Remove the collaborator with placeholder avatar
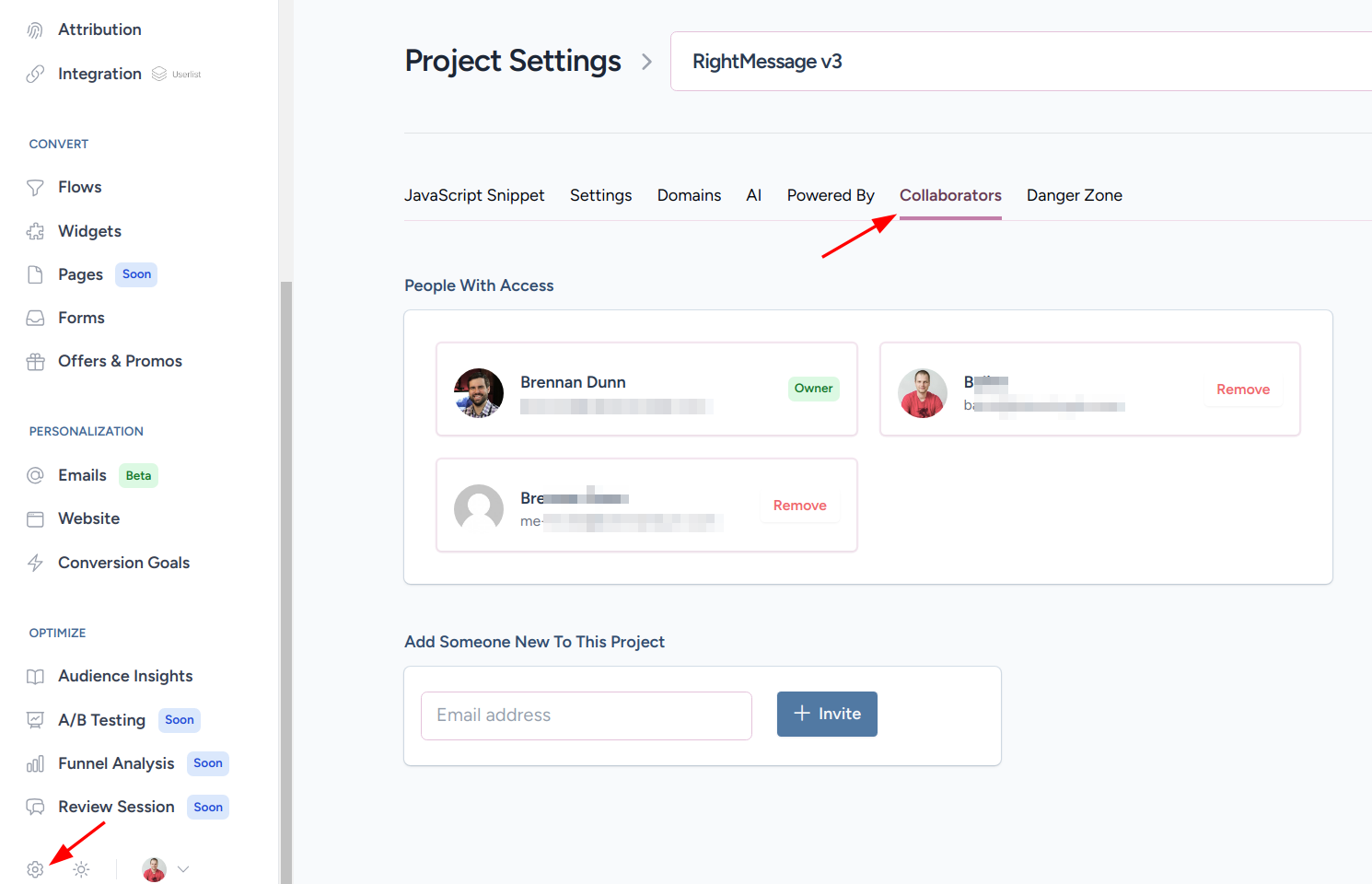Image resolution: width=1372 pixels, height=884 pixels. (x=799, y=506)
